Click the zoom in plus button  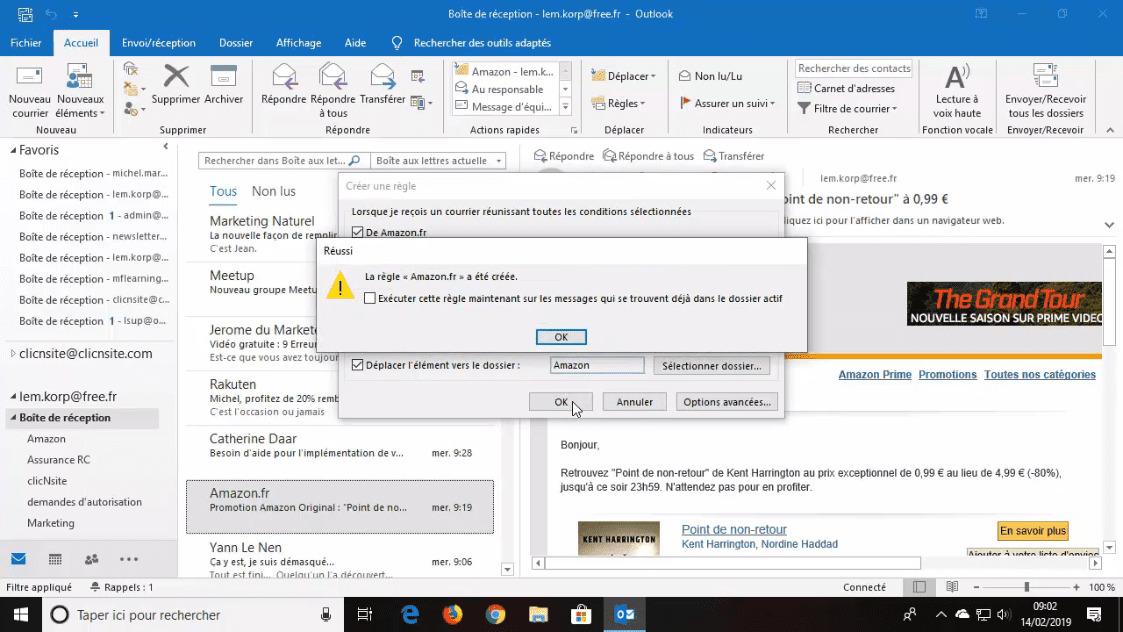click(x=1076, y=587)
